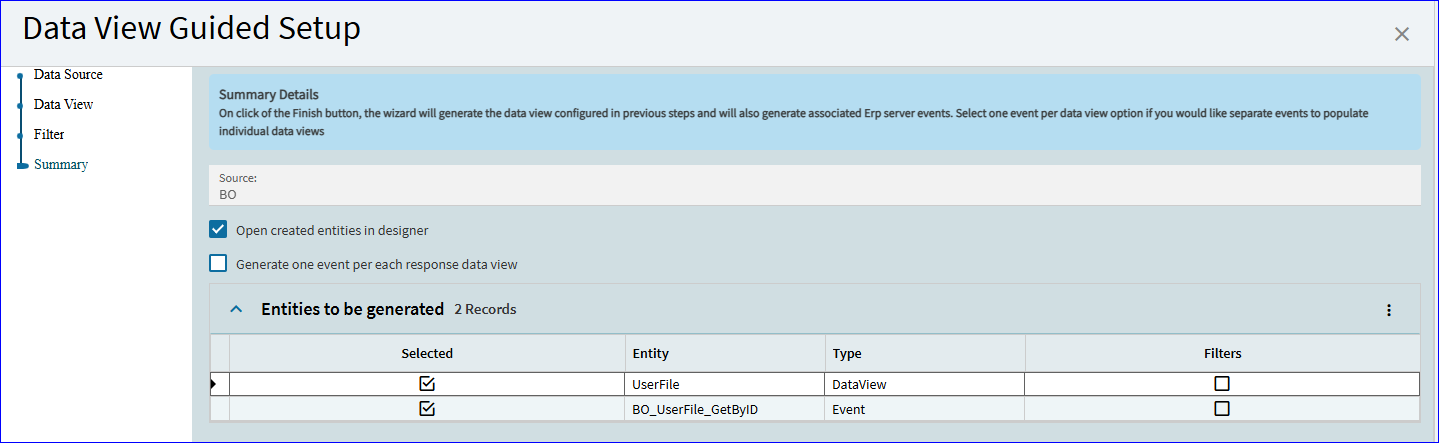1439x443 pixels.
Task: Enable Generate one event per response data view
Action: pos(218,264)
